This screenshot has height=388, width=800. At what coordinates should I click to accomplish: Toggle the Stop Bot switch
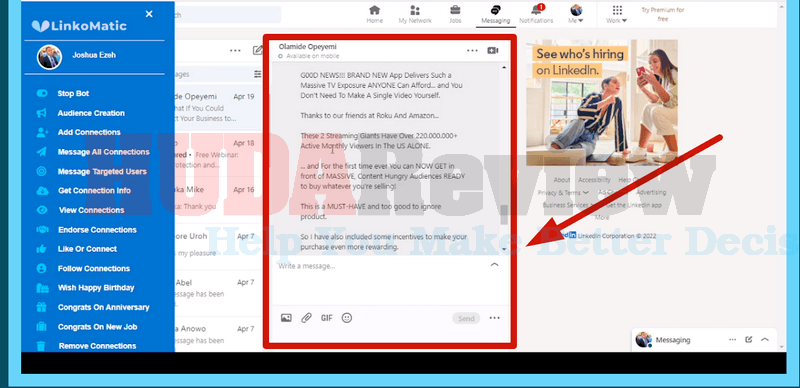[x=42, y=93]
